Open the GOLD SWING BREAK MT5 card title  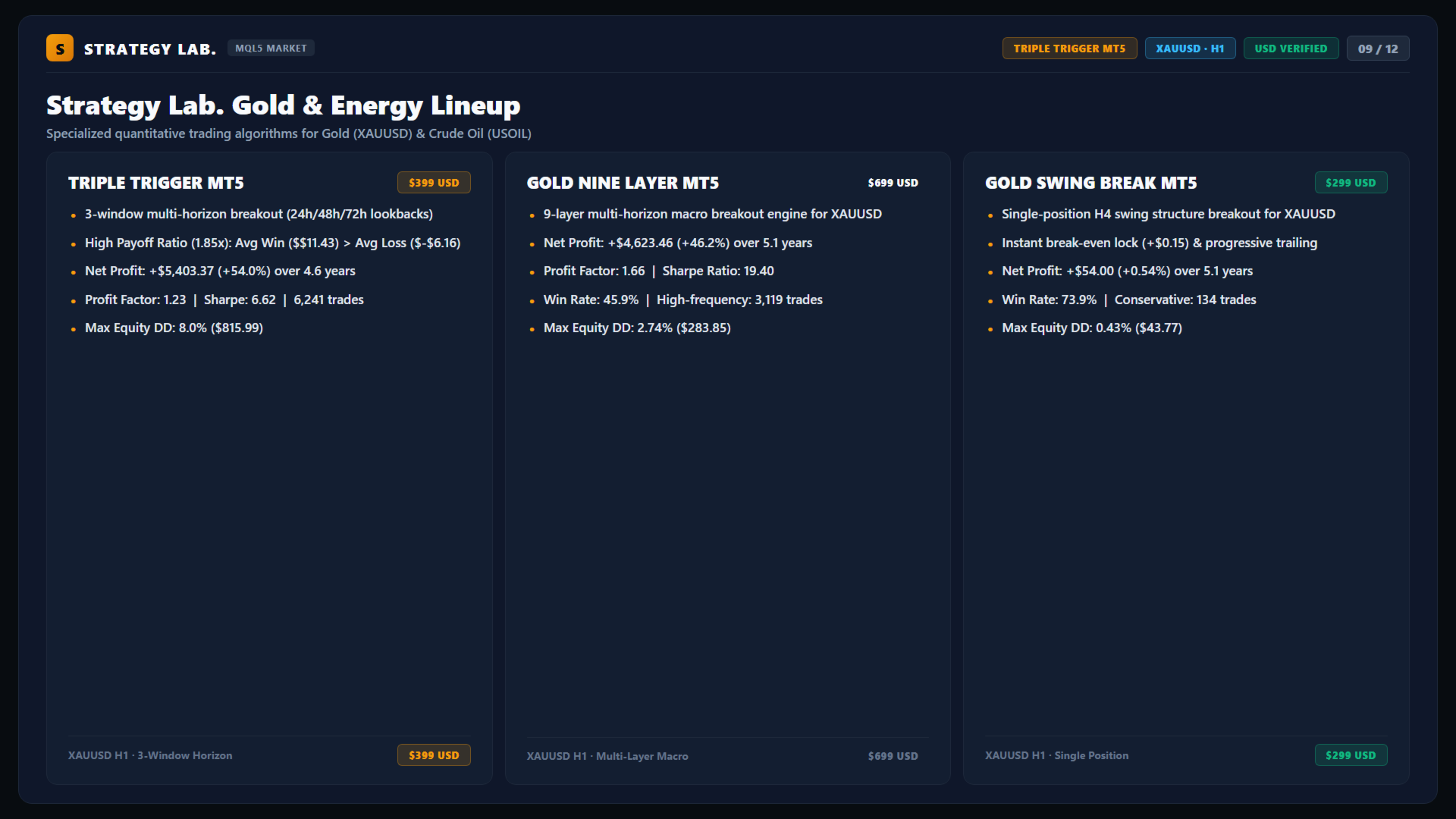[1090, 183]
